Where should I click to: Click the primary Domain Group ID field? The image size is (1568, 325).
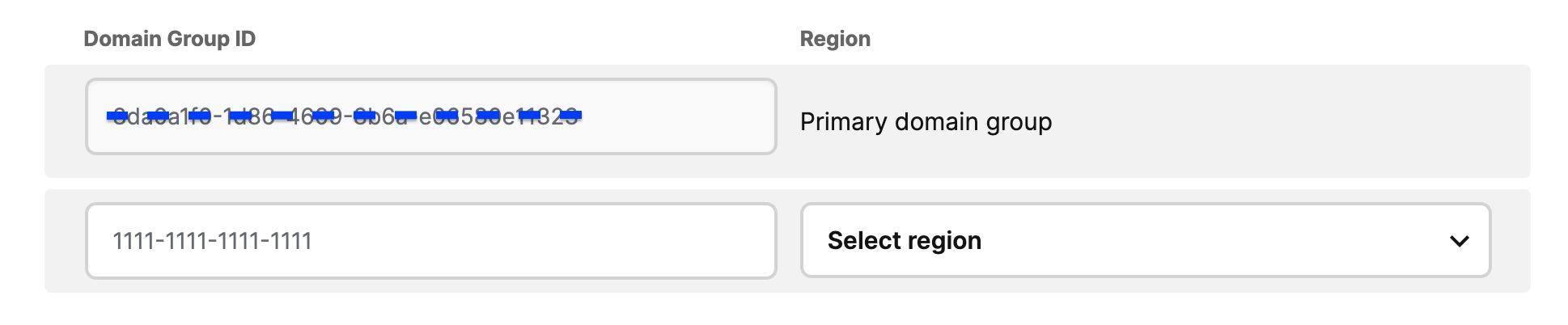tap(430, 116)
